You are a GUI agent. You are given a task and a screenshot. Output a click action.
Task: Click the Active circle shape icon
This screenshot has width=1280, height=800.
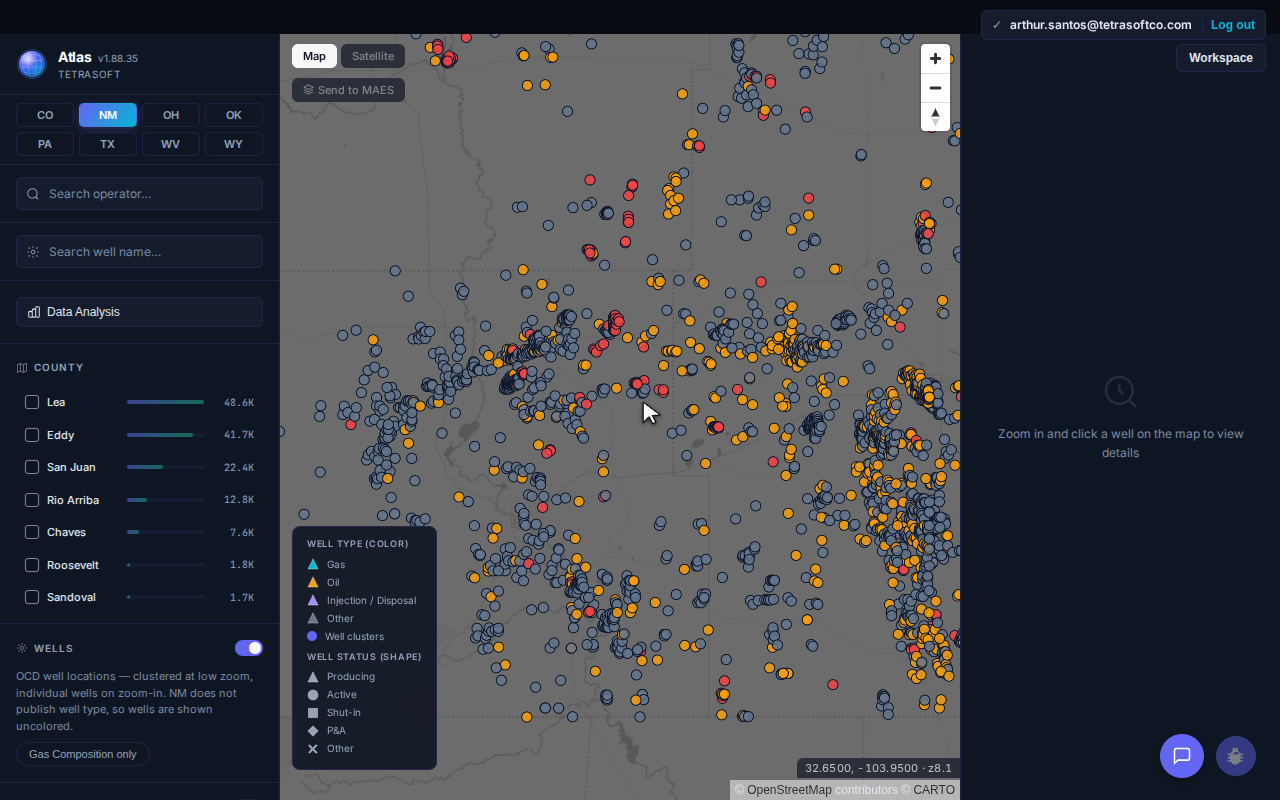(313, 694)
